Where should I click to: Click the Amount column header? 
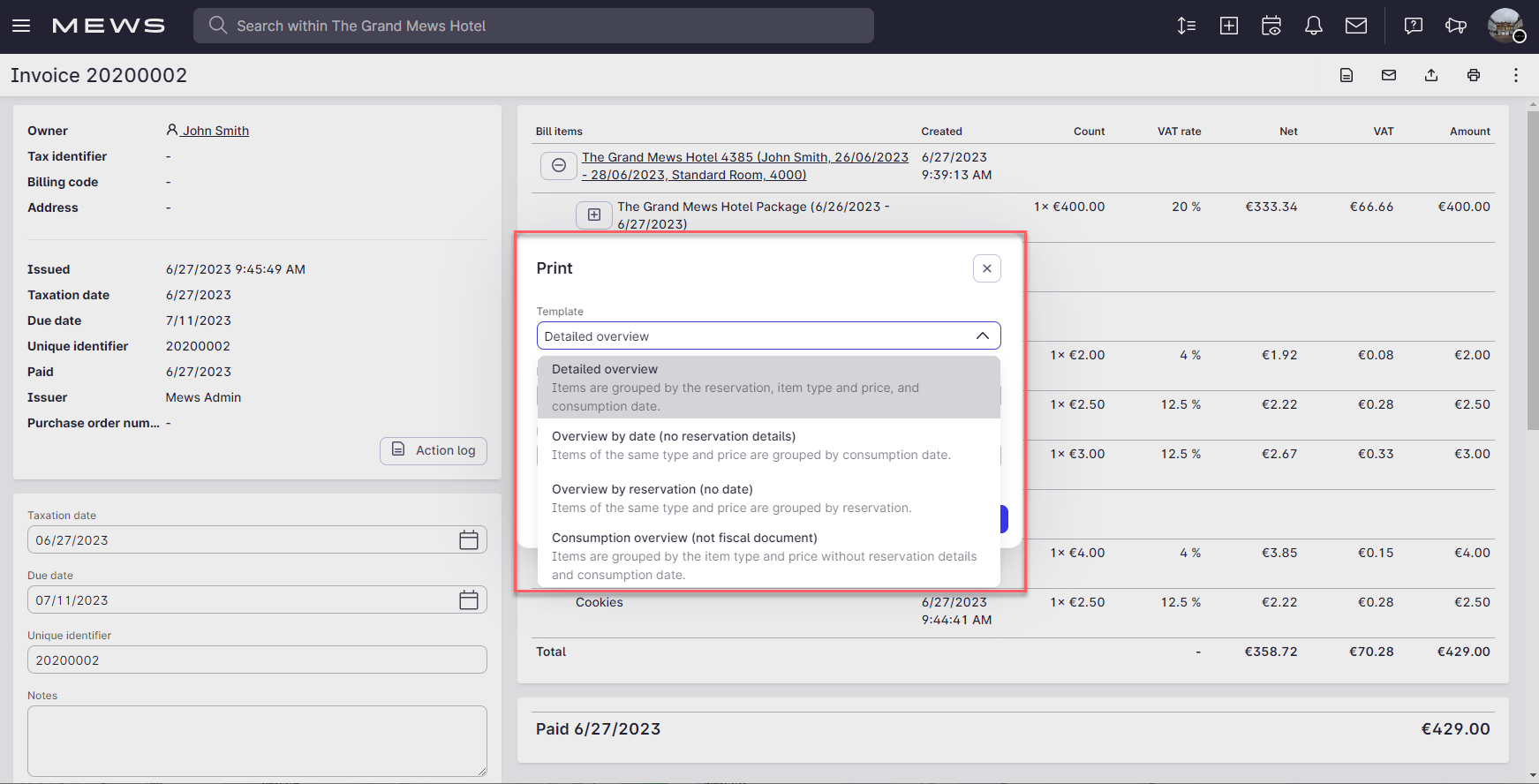1470,131
